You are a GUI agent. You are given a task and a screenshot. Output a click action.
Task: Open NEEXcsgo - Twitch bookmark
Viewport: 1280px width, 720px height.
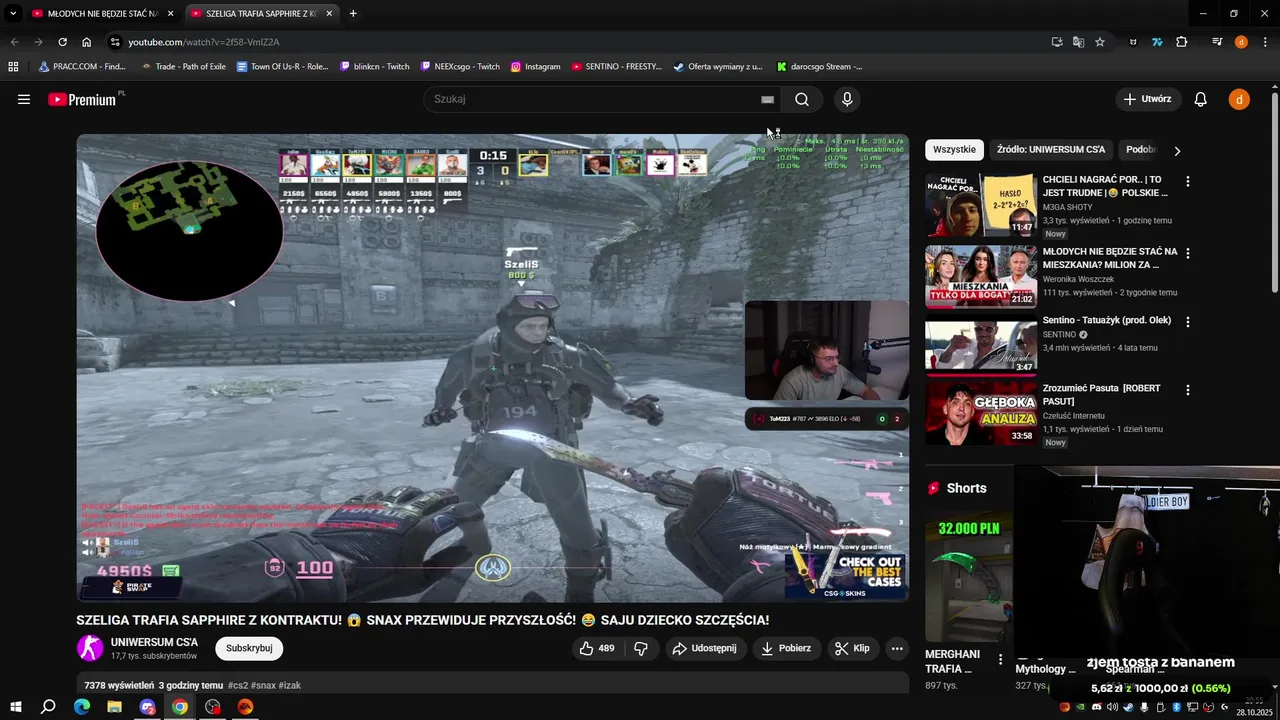point(460,67)
